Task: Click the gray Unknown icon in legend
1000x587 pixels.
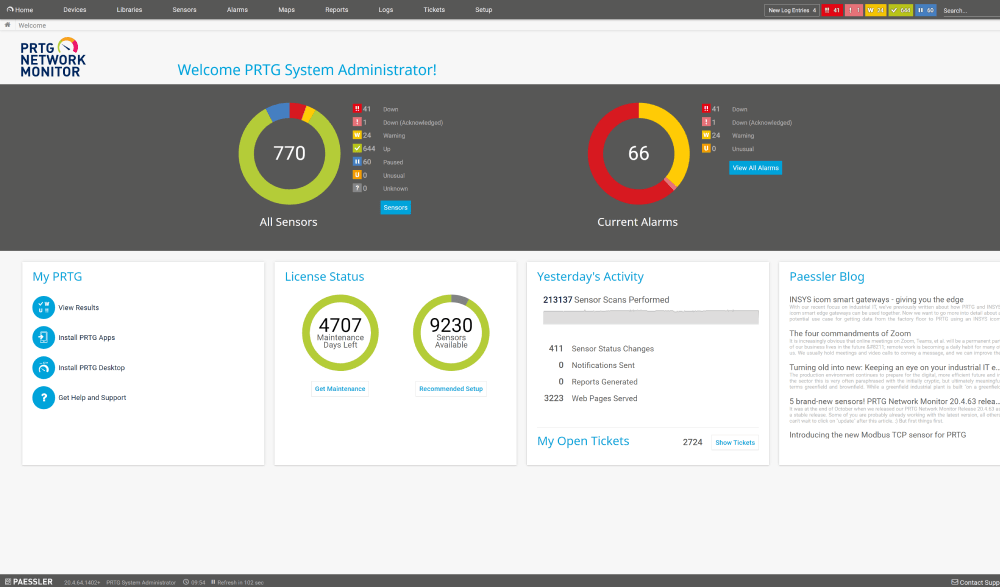Action: (x=357, y=188)
